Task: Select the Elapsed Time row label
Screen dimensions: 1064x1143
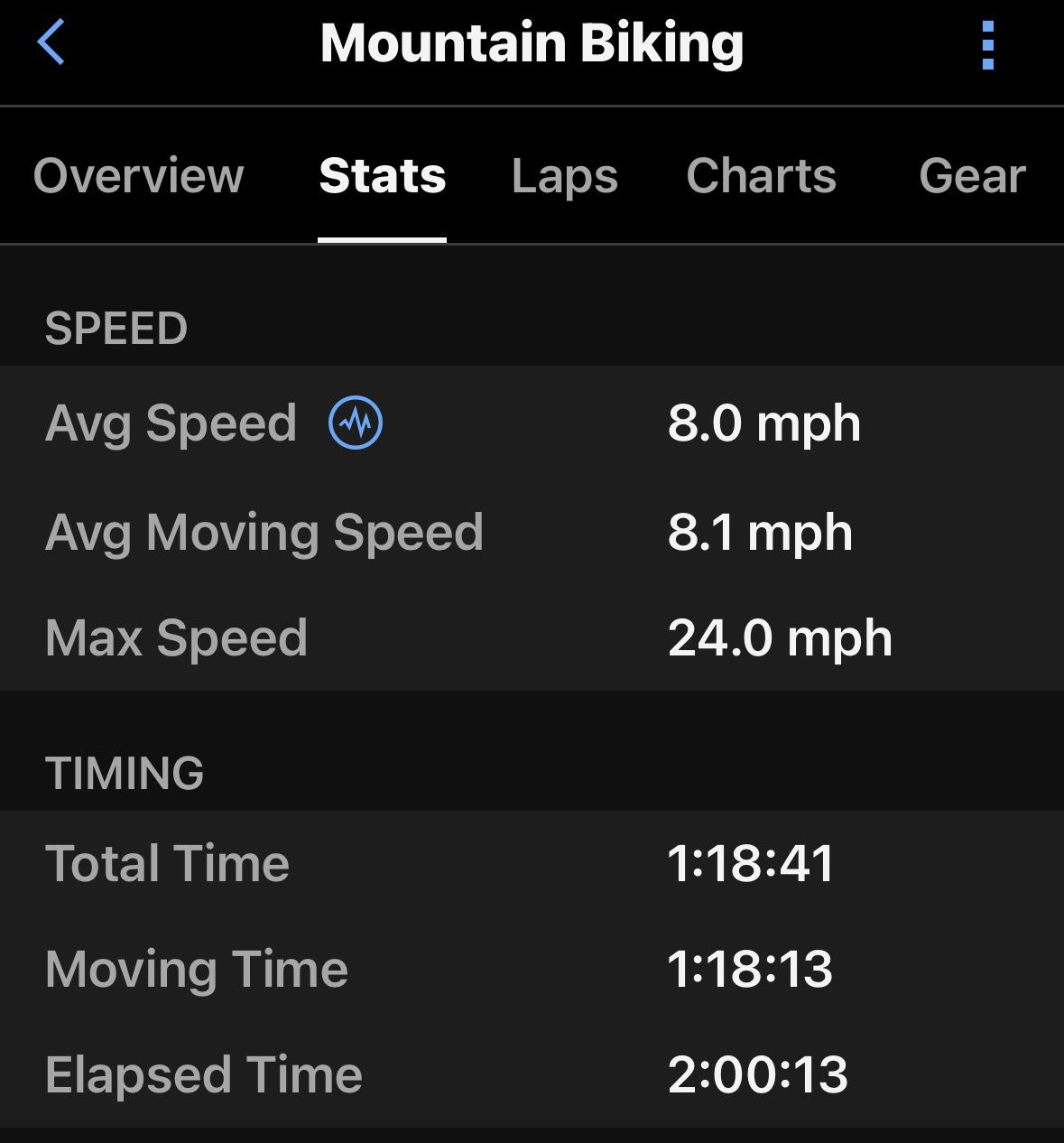Action: pos(204,1074)
